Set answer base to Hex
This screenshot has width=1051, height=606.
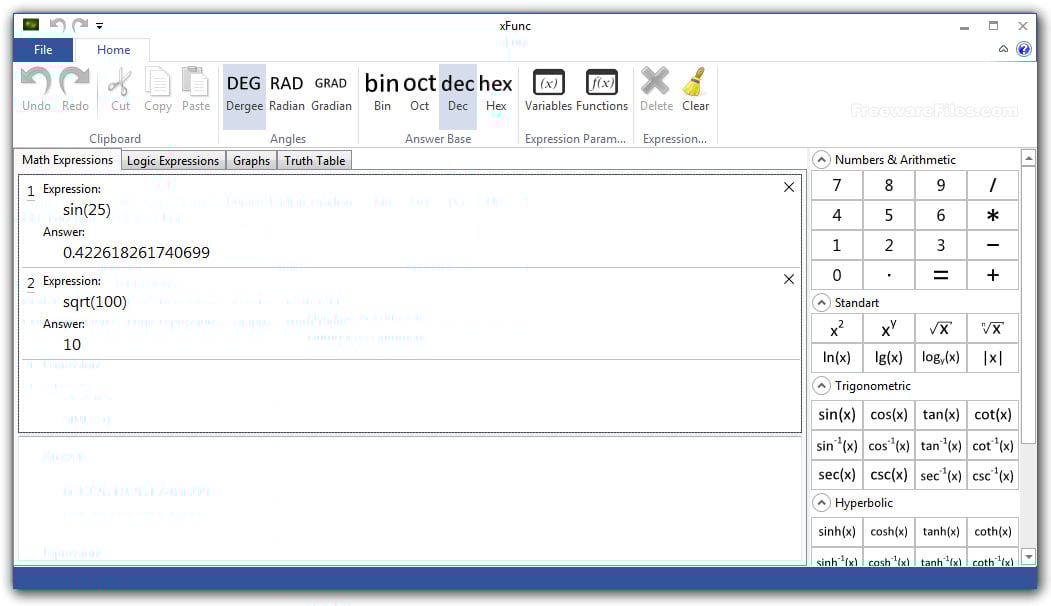pyautogui.click(x=496, y=90)
